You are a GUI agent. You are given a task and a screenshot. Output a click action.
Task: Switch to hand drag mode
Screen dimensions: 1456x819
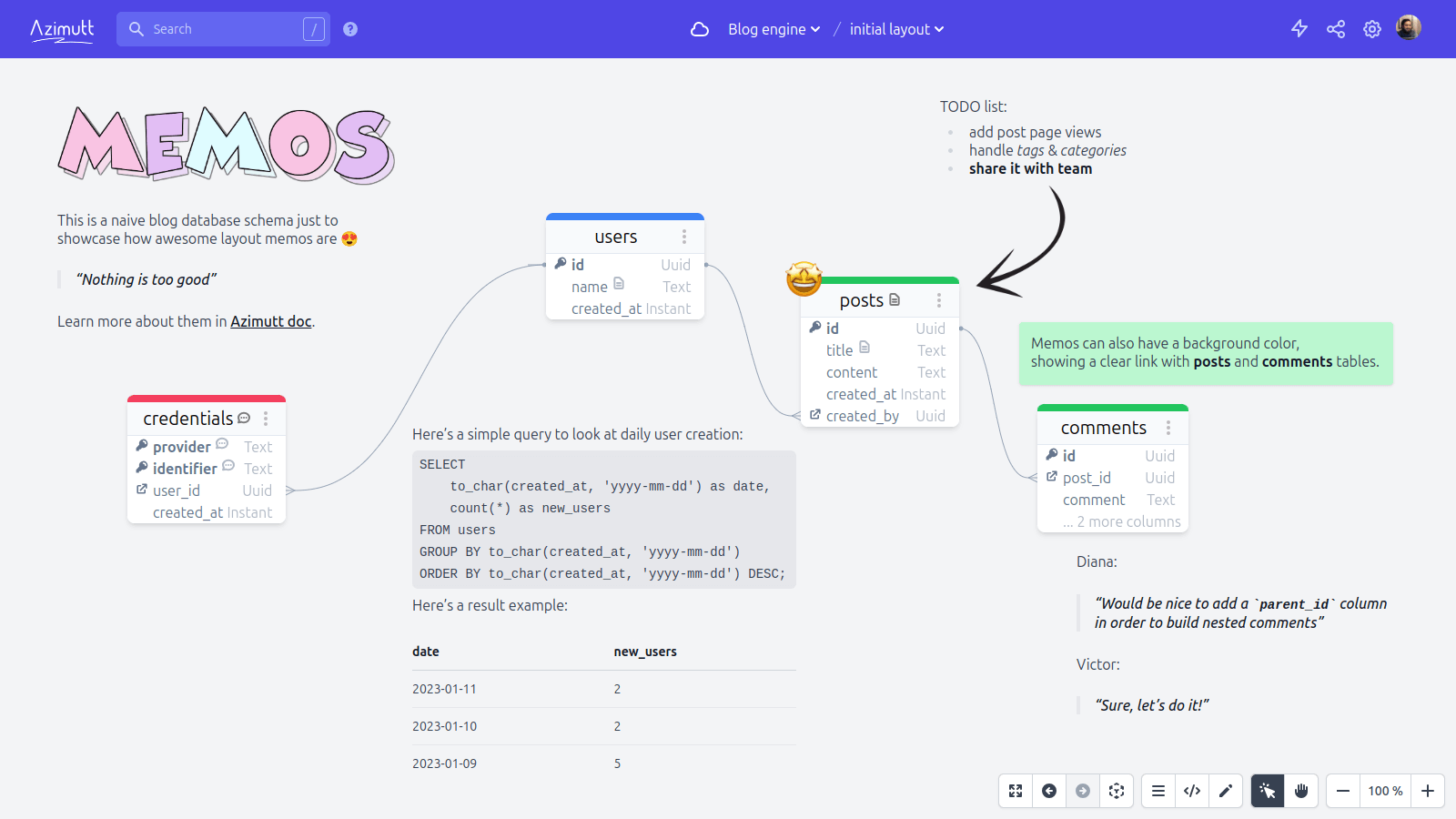point(1301,791)
